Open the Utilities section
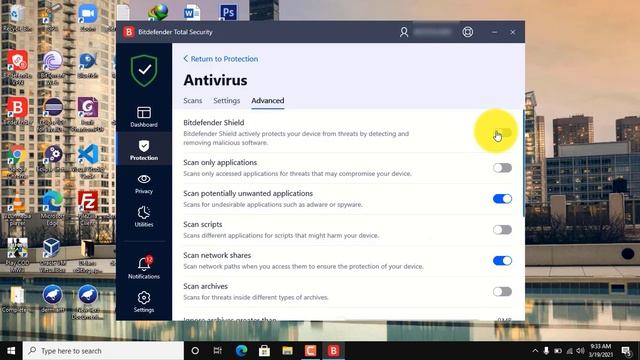 click(x=144, y=216)
